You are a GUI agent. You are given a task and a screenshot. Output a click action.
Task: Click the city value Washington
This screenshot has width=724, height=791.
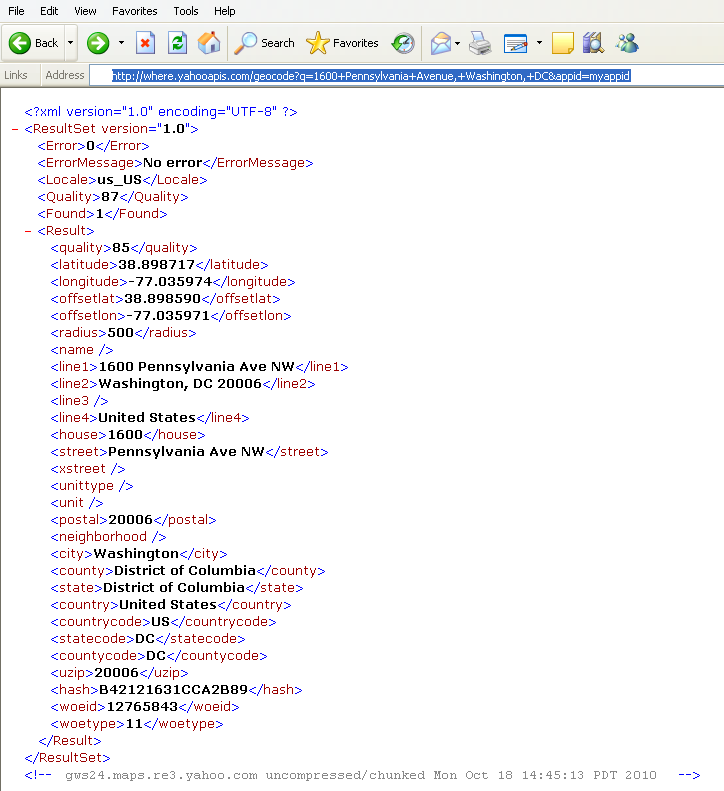click(136, 554)
